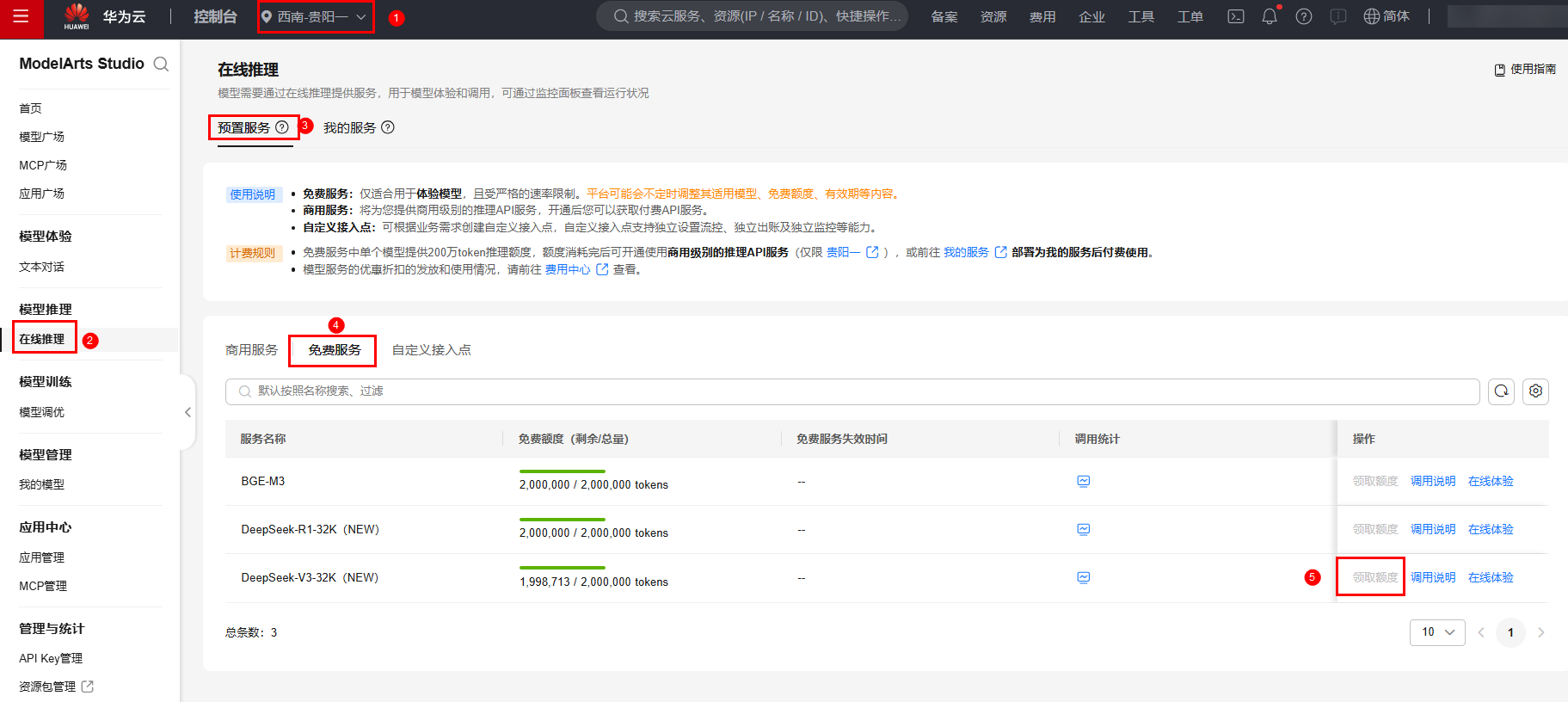
Task: Show help tooltip for 预置服务
Action: pyautogui.click(x=281, y=127)
